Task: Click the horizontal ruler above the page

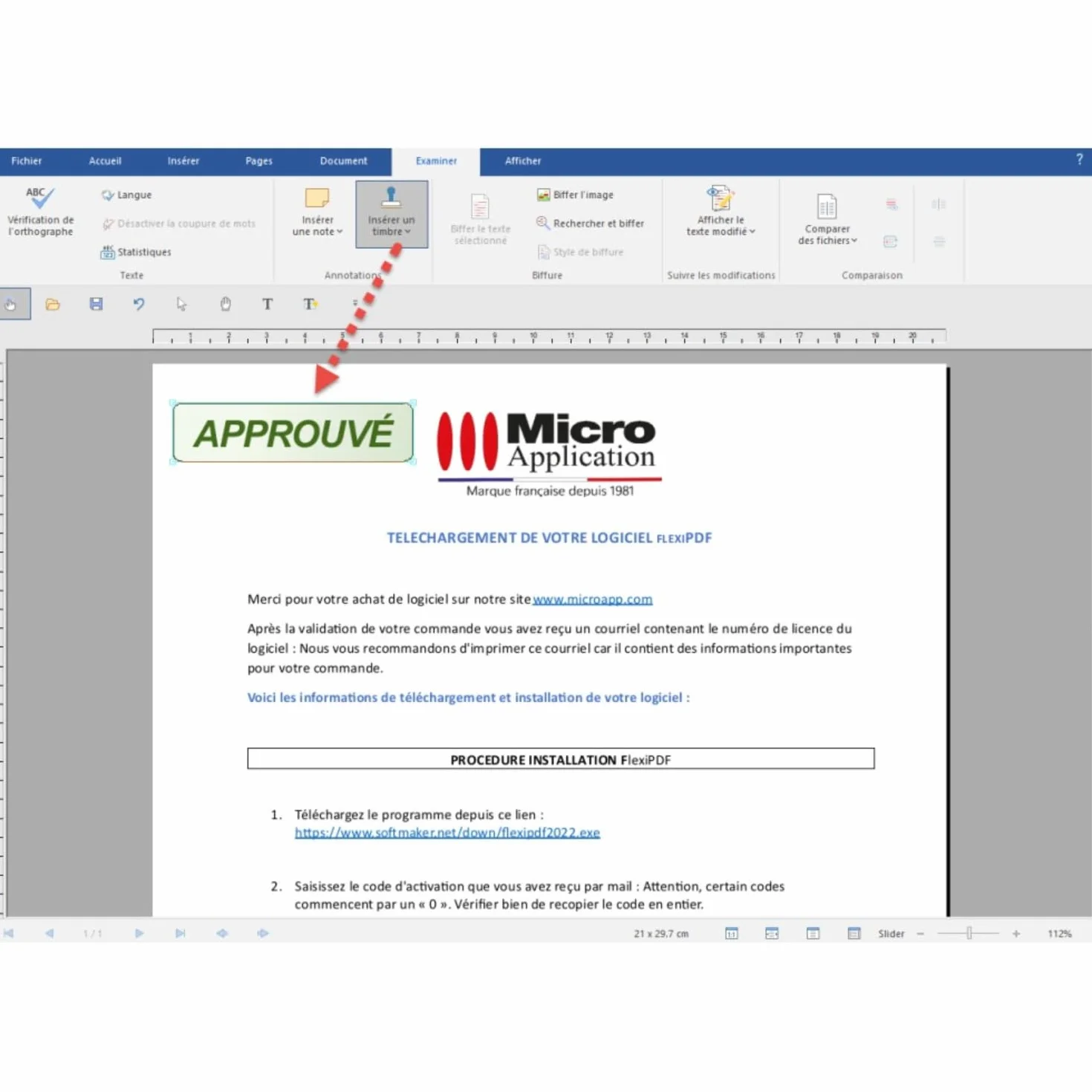Action: click(549, 337)
